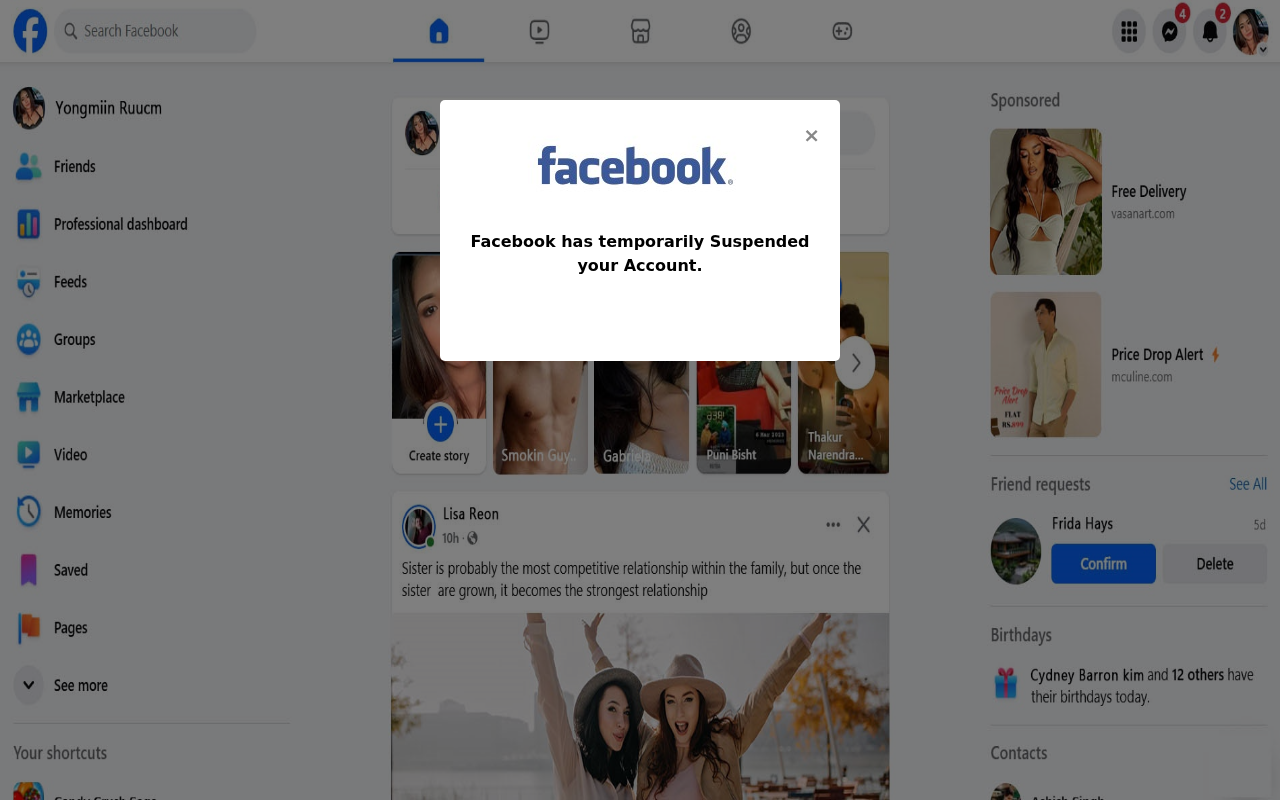This screenshot has height=800, width=1280.
Task: Click the Facebook logo icon
Action: point(30,31)
